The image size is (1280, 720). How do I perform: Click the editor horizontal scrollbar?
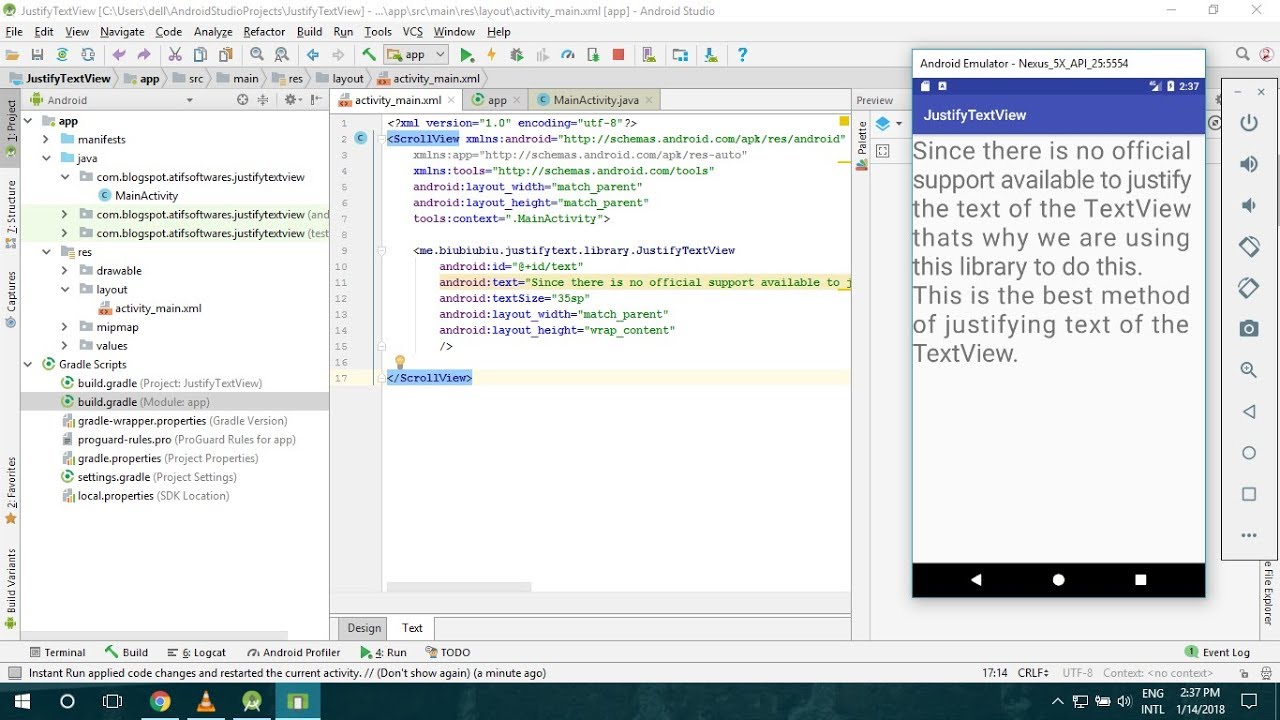click(458, 587)
